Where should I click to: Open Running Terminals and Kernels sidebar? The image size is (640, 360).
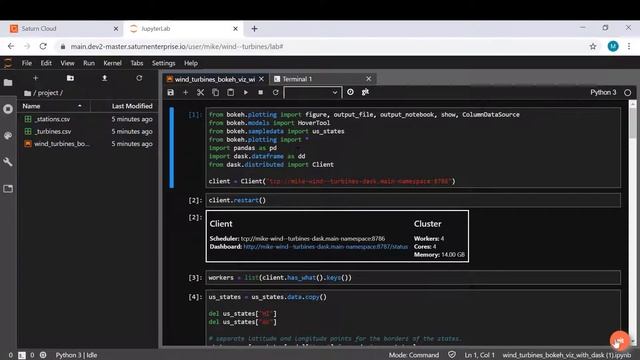click(8, 109)
